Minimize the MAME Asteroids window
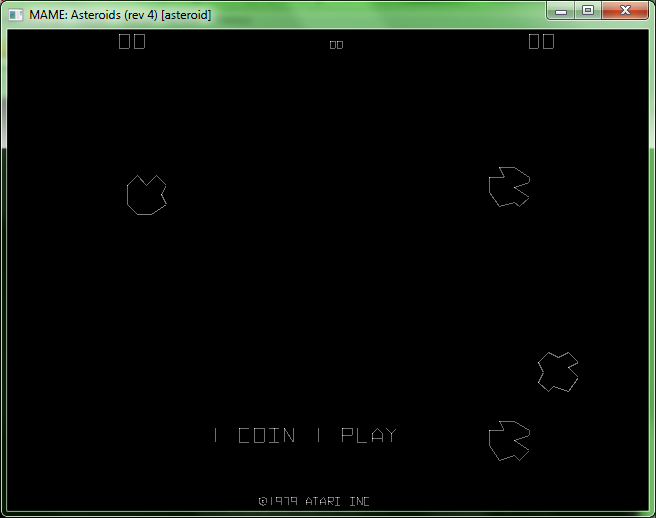The image size is (656, 518). click(x=562, y=11)
